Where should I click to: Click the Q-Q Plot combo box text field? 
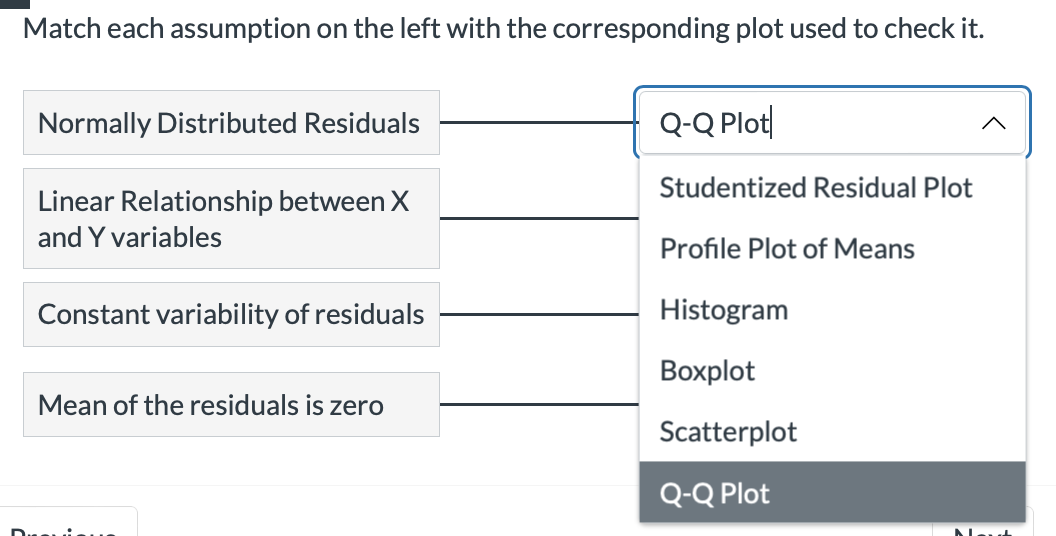[x=800, y=124]
